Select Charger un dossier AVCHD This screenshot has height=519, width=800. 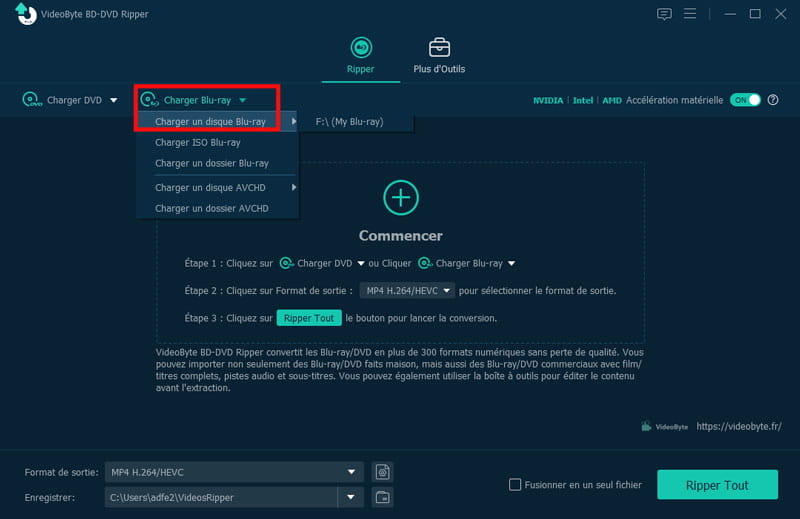[212, 208]
